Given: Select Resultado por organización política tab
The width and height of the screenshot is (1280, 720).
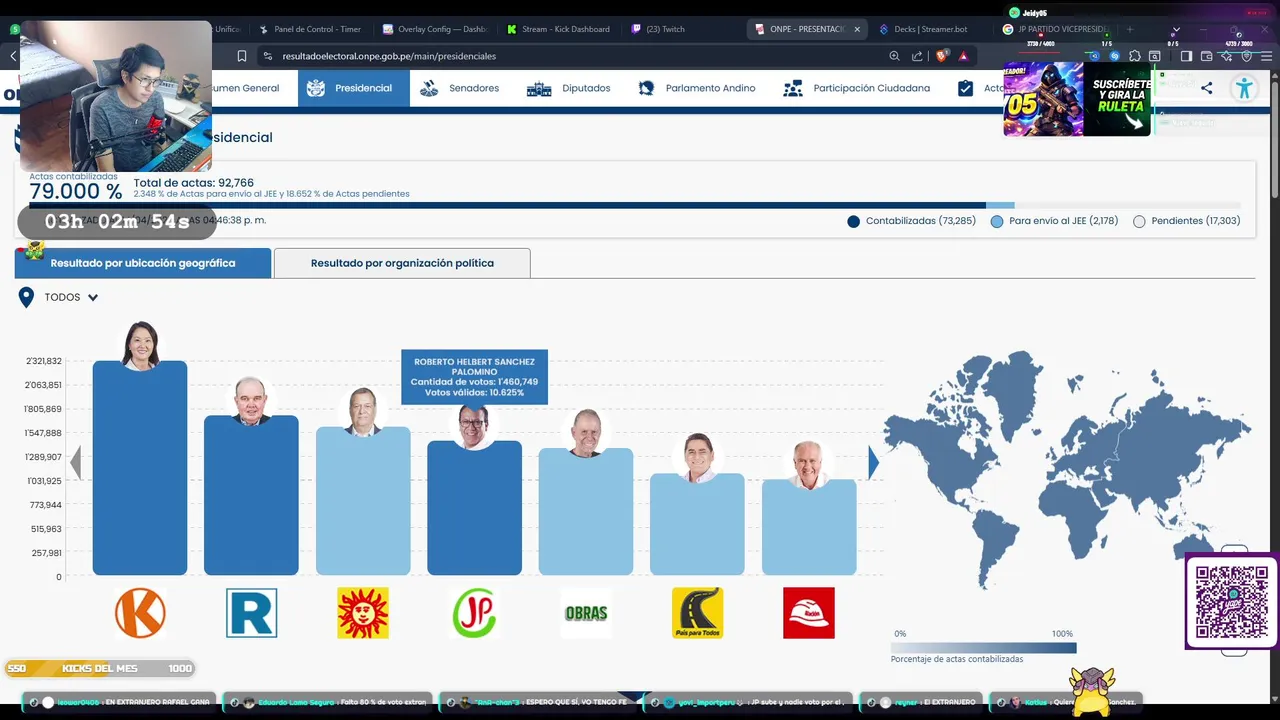Looking at the screenshot, I should point(402,263).
